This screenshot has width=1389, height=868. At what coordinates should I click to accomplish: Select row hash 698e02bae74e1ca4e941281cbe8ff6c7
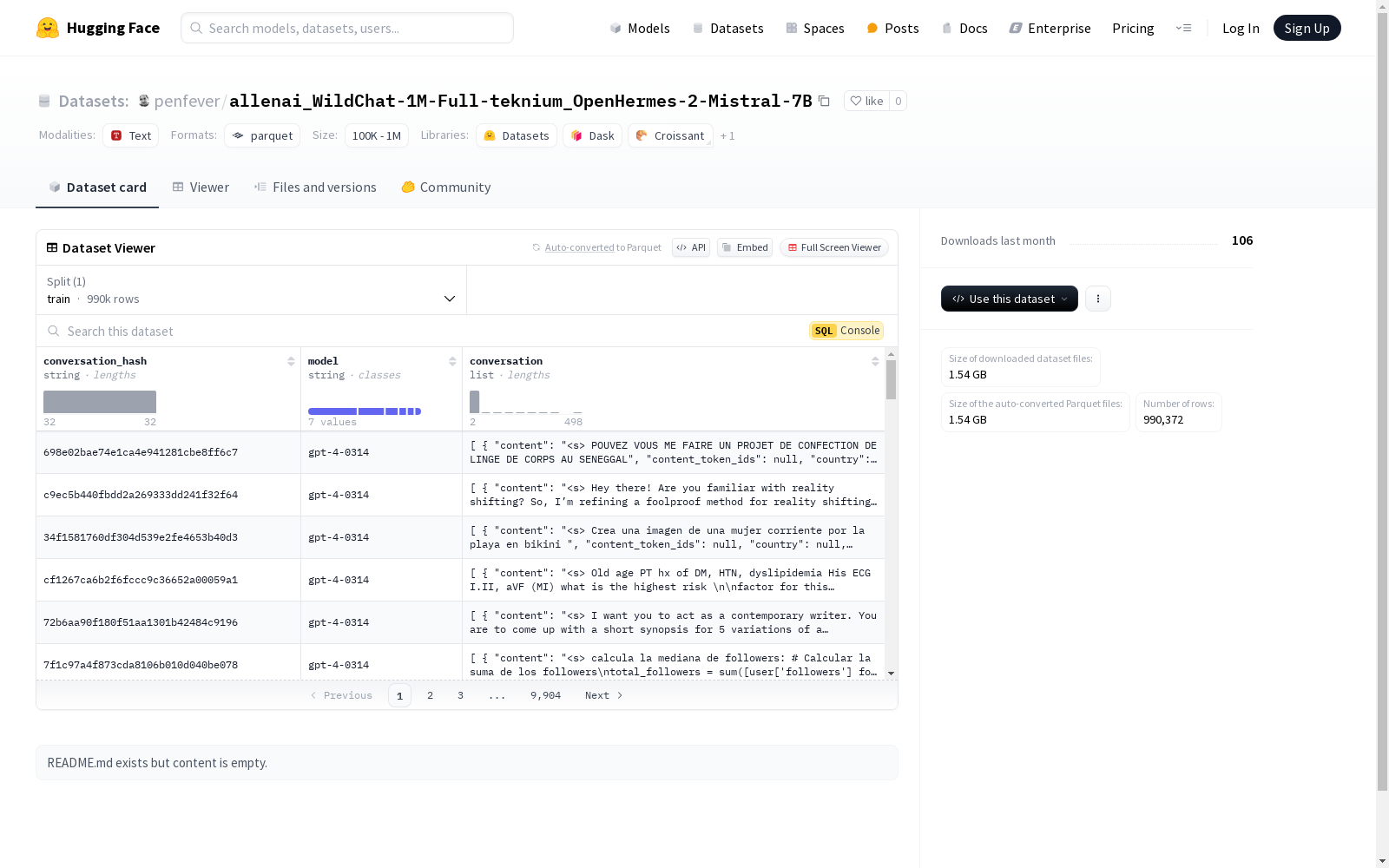click(141, 452)
